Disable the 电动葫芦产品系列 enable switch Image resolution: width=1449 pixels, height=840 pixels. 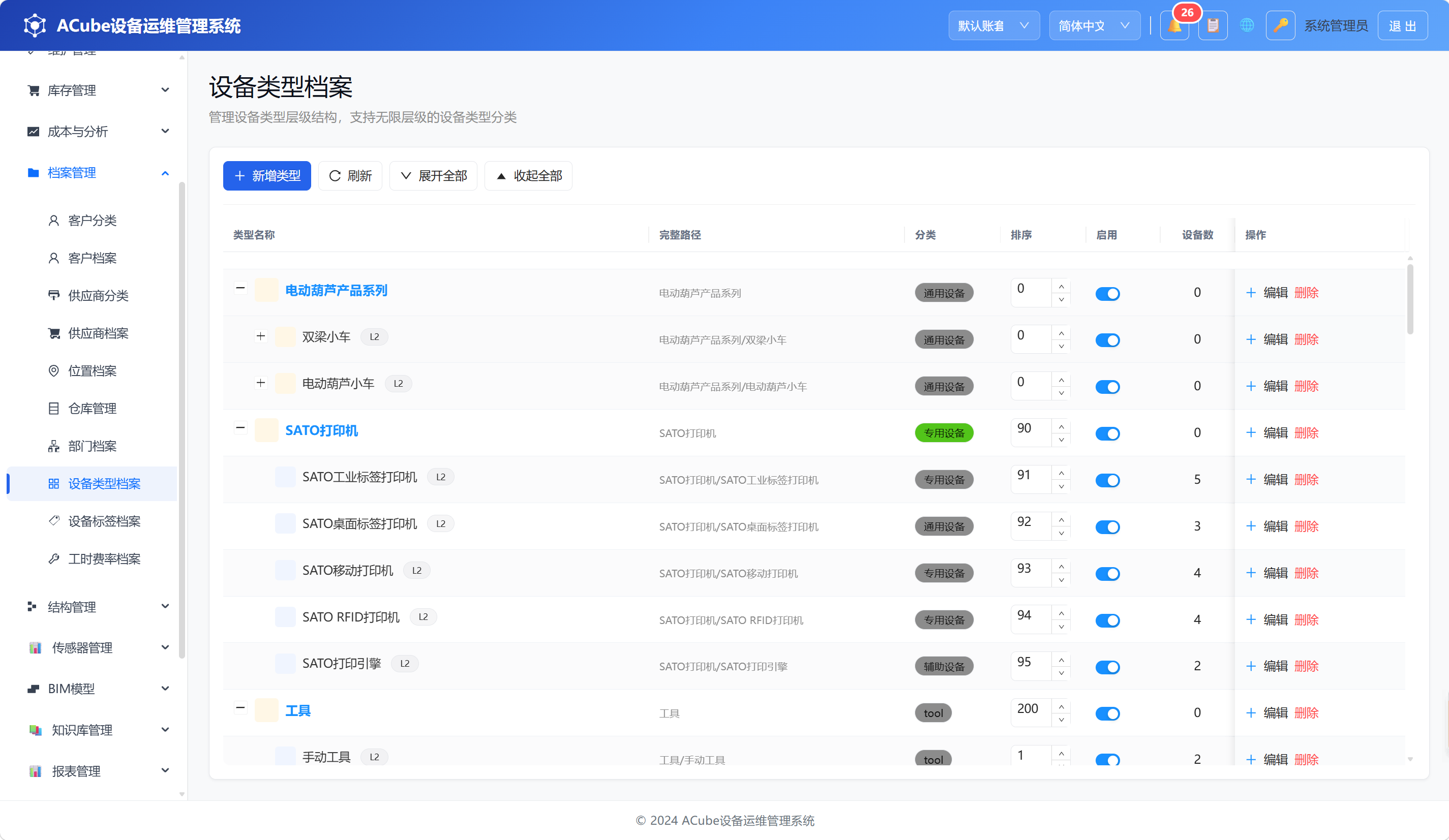point(1107,294)
